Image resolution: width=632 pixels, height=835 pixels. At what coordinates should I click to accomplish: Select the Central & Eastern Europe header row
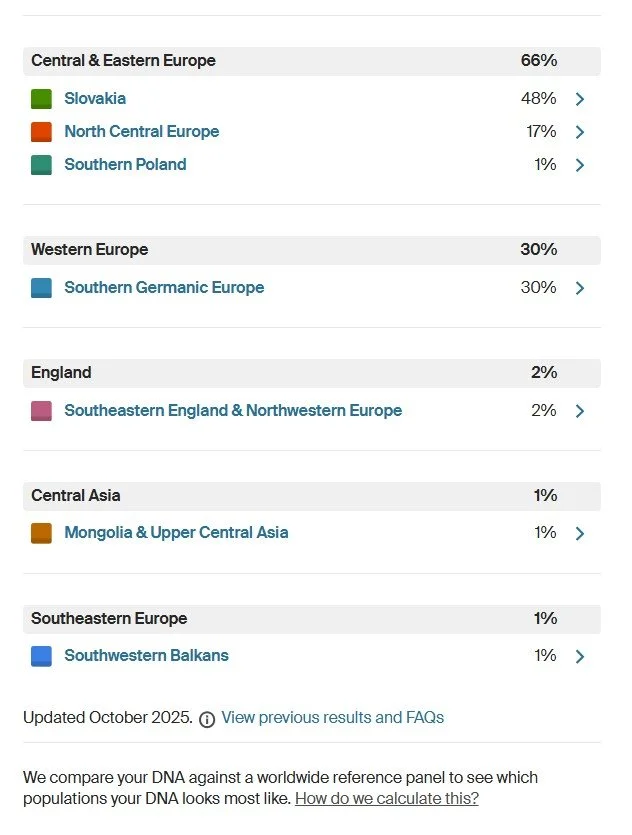point(312,61)
